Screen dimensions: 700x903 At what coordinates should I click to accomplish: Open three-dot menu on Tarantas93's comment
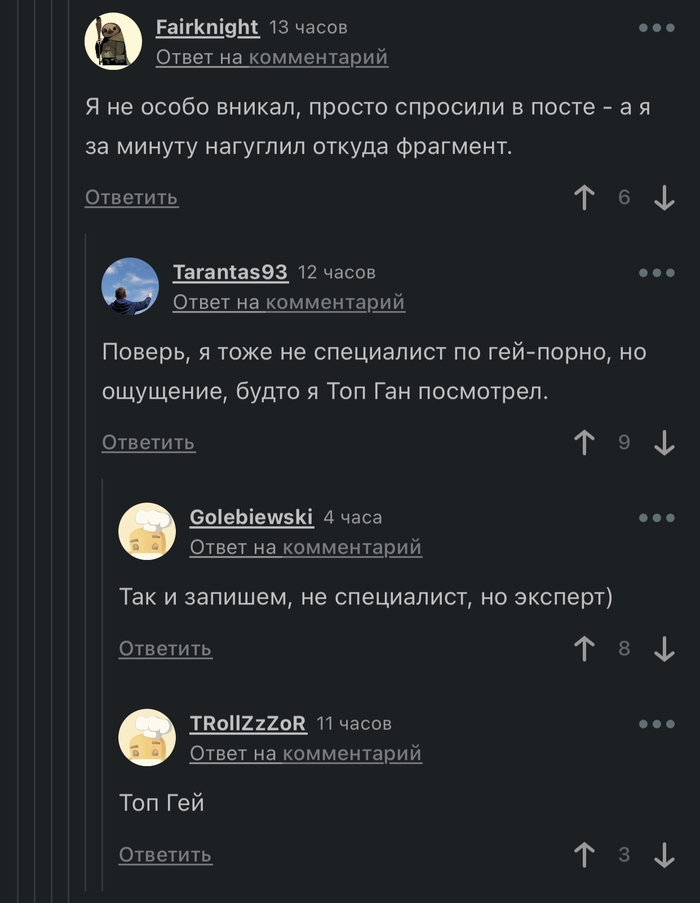tap(656, 272)
